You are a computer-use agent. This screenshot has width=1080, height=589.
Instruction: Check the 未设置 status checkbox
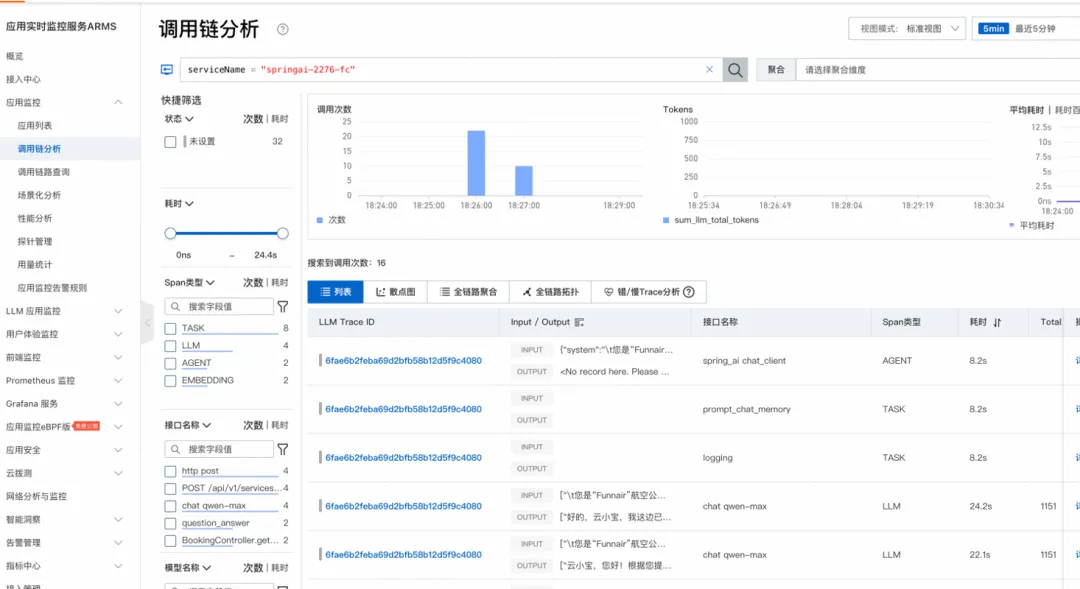click(x=170, y=142)
